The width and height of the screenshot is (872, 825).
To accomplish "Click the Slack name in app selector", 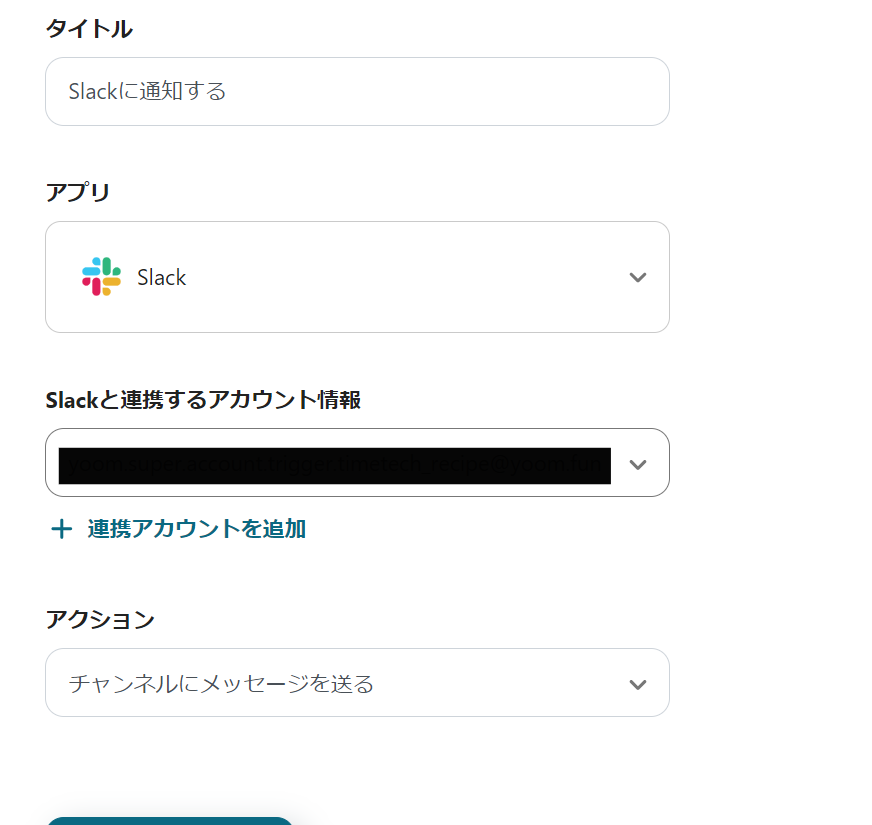I will 161,277.
